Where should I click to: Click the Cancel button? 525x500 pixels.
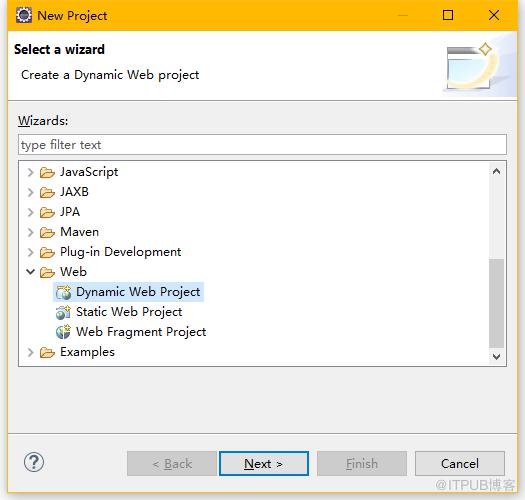point(460,464)
